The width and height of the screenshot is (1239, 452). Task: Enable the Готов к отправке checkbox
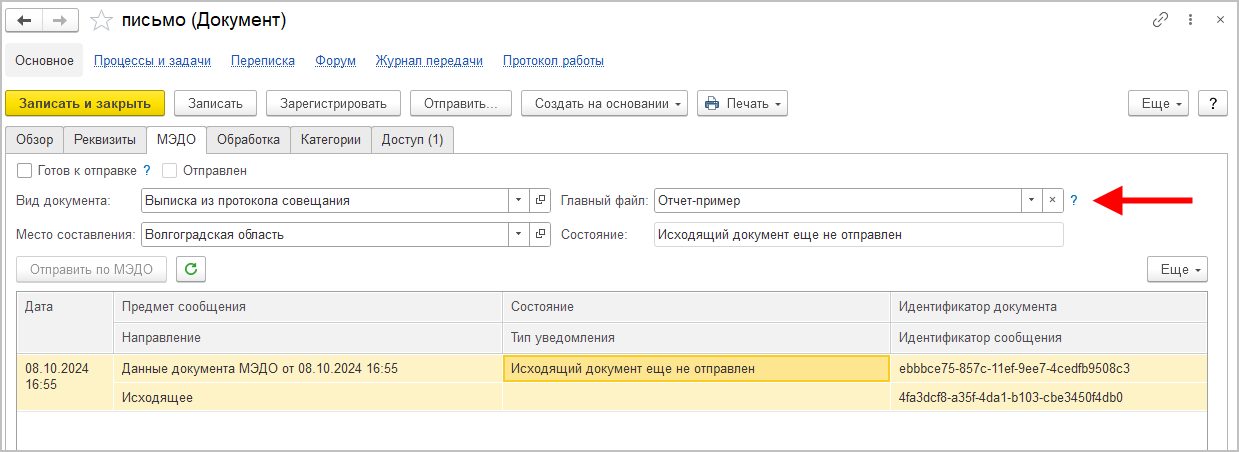[25, 170]
